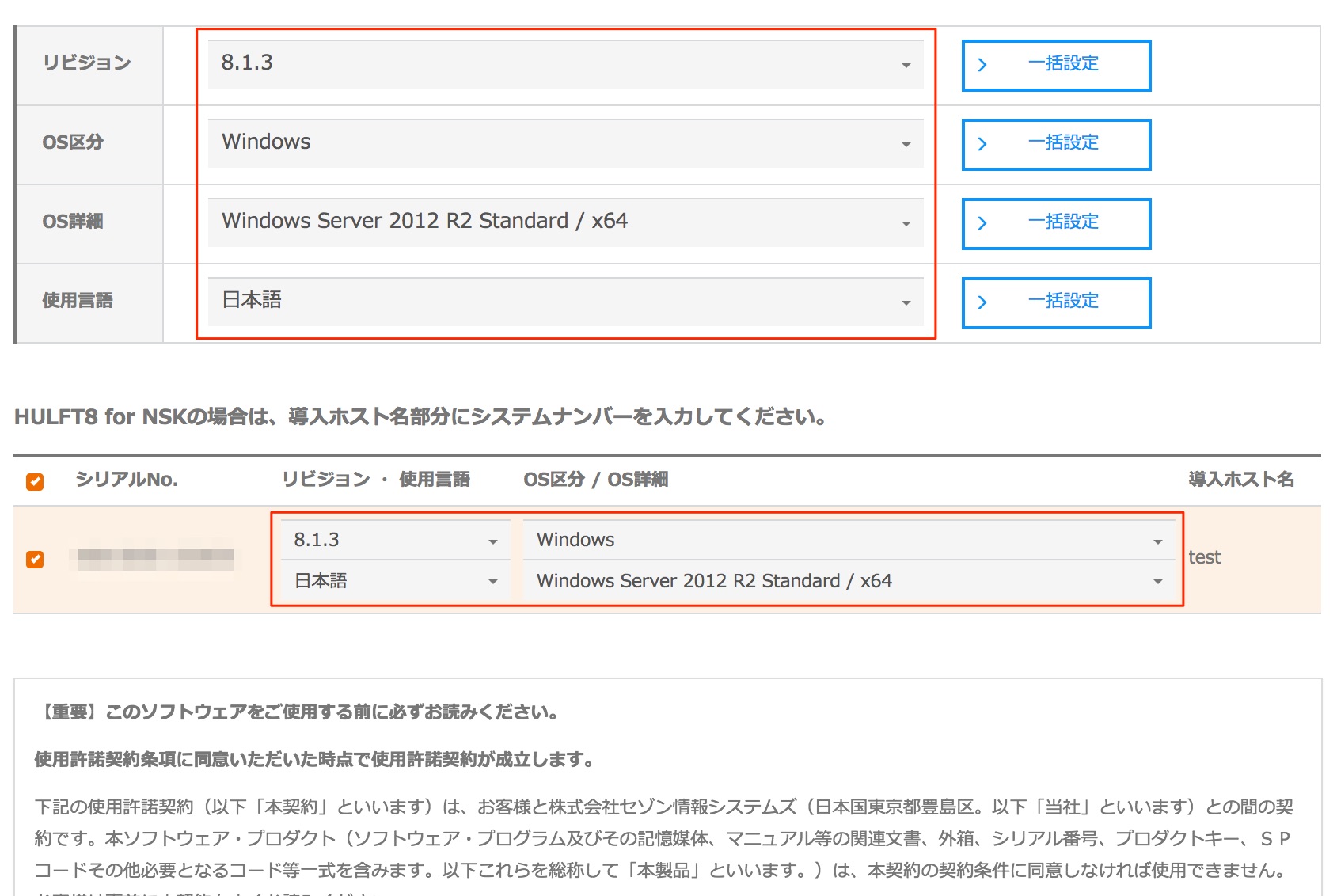
Task: Click the dropdown arrow on the 日本語 language field
Action: point(907,302)
